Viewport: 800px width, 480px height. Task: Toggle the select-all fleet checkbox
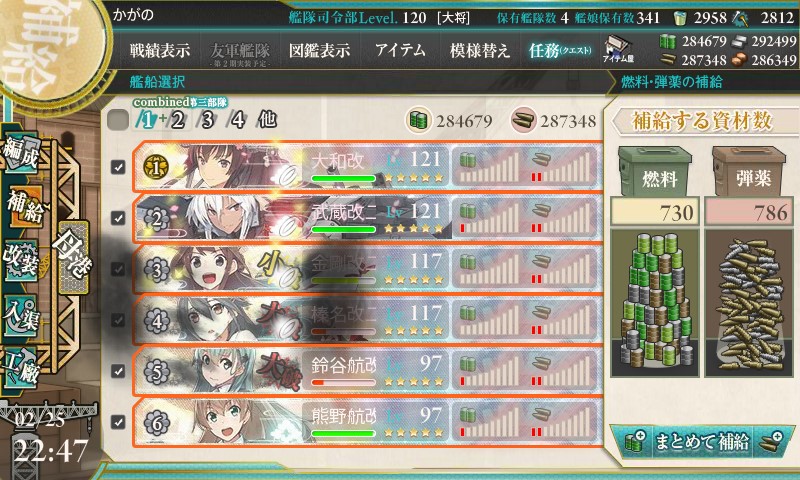click(x=118, y=120)
